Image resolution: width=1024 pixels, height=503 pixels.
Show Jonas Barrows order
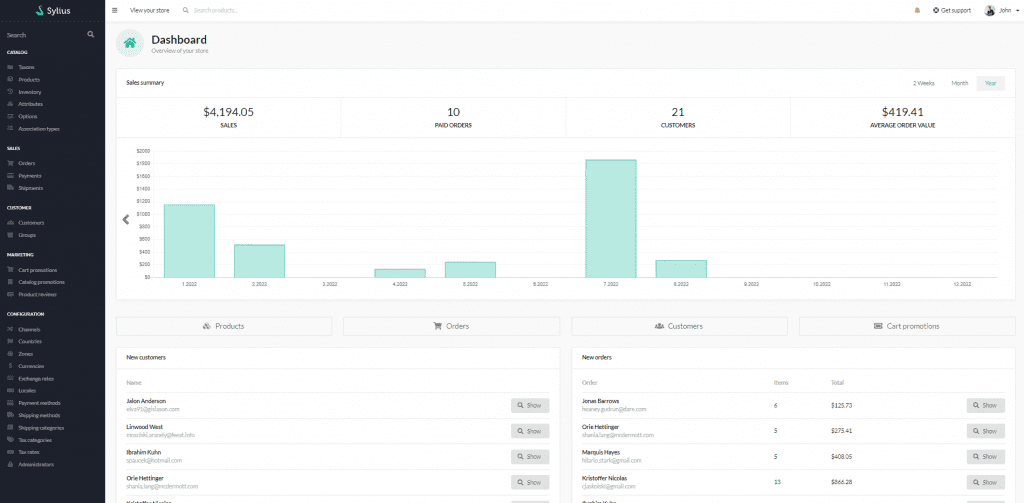[985, 406]
